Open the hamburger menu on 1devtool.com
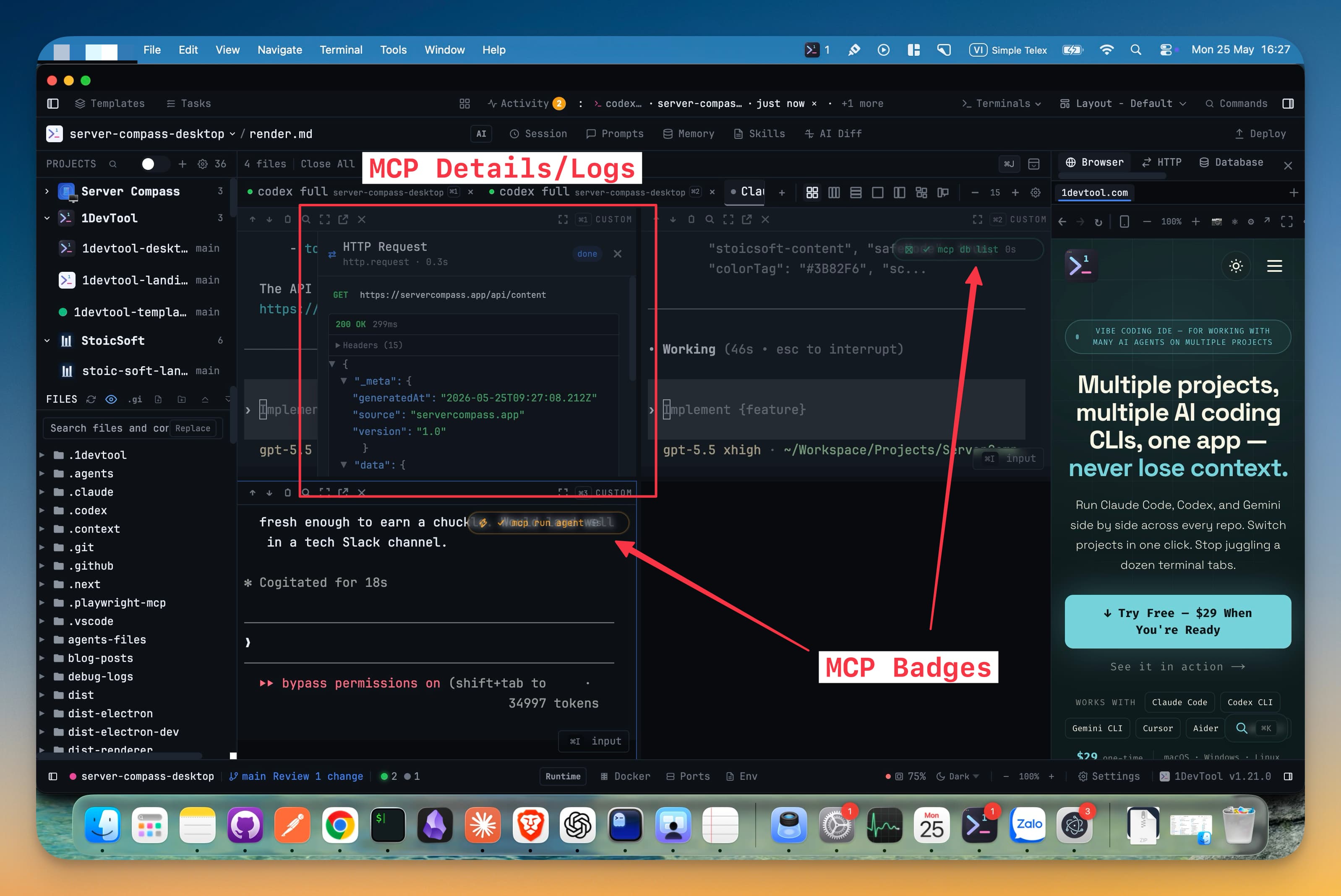Viewport: 1341px width, 896px height. [1274, 266]
